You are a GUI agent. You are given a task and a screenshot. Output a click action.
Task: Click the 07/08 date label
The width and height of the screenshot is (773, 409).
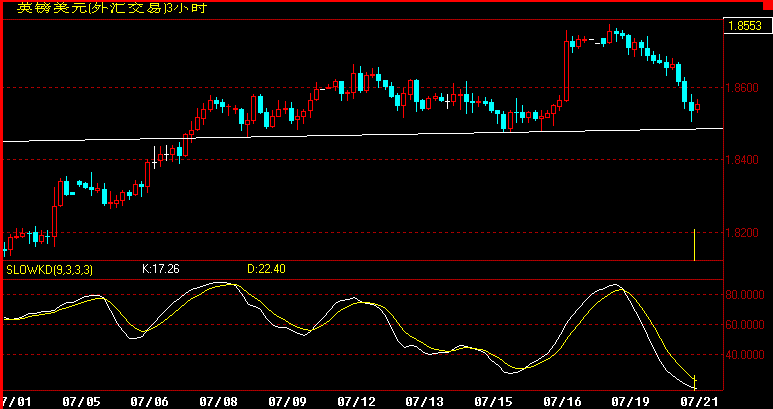[x=218, y=402]
